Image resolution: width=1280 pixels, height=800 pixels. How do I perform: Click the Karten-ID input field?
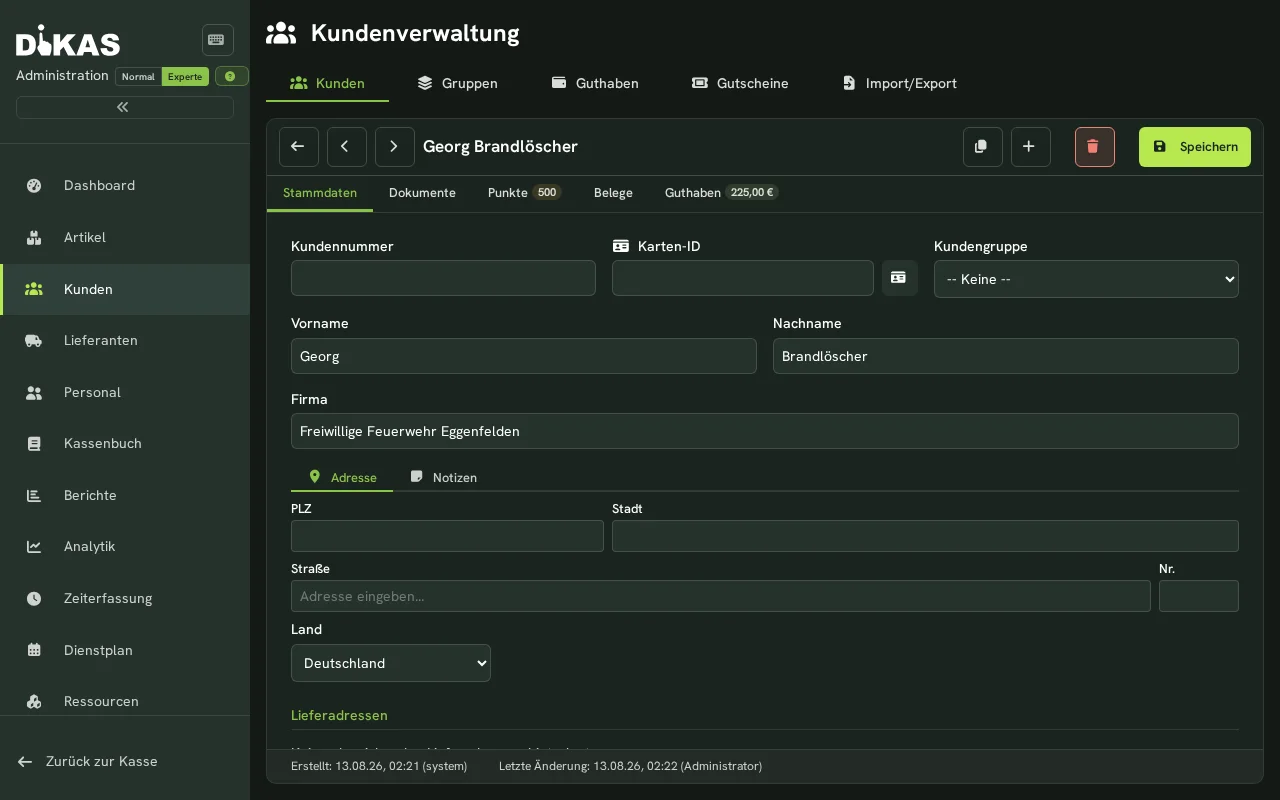743,278
